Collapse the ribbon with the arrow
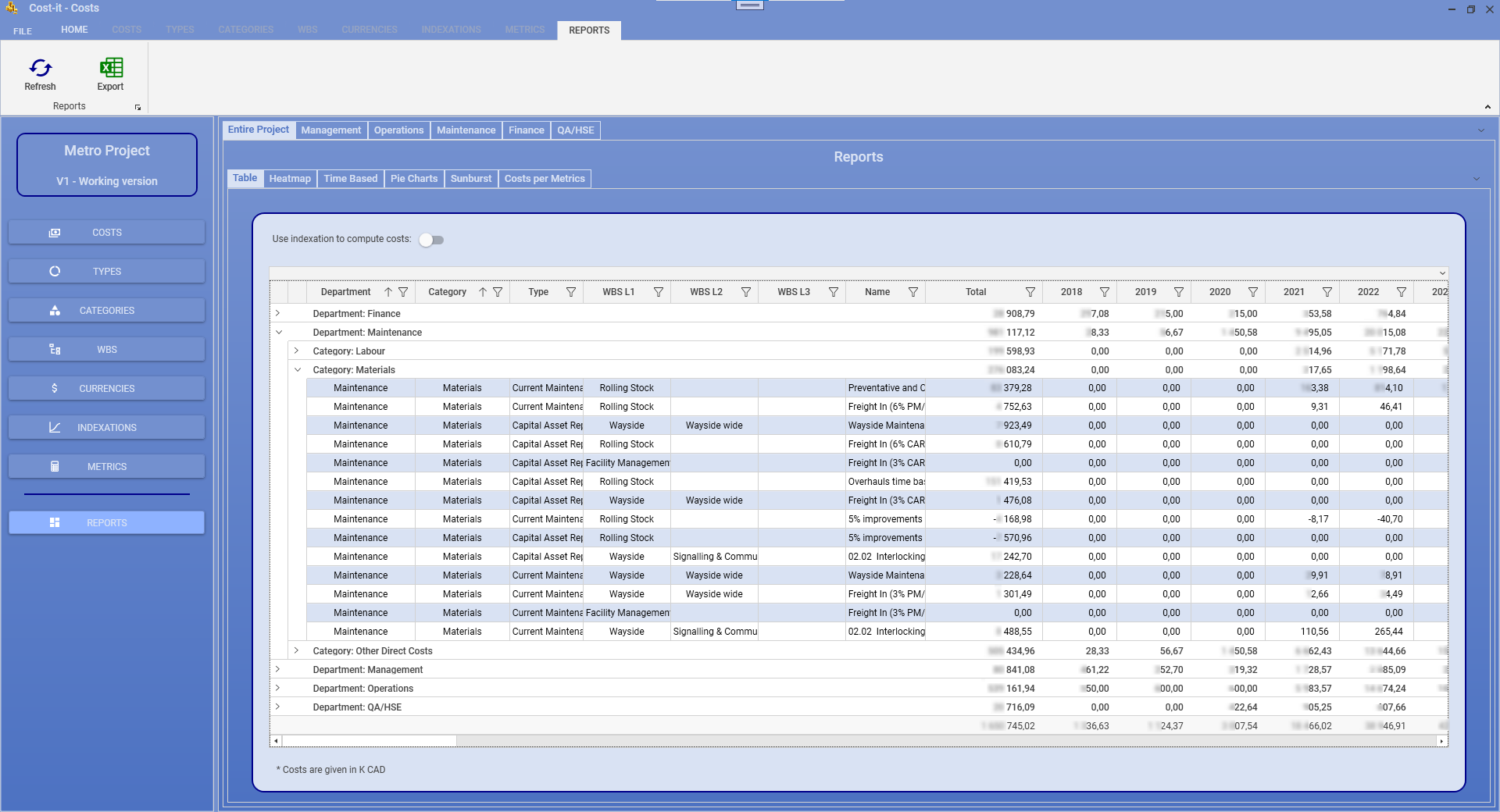Image resolution: width=1500 pixels, height=812 pixels. click(x=1487, y=107)
